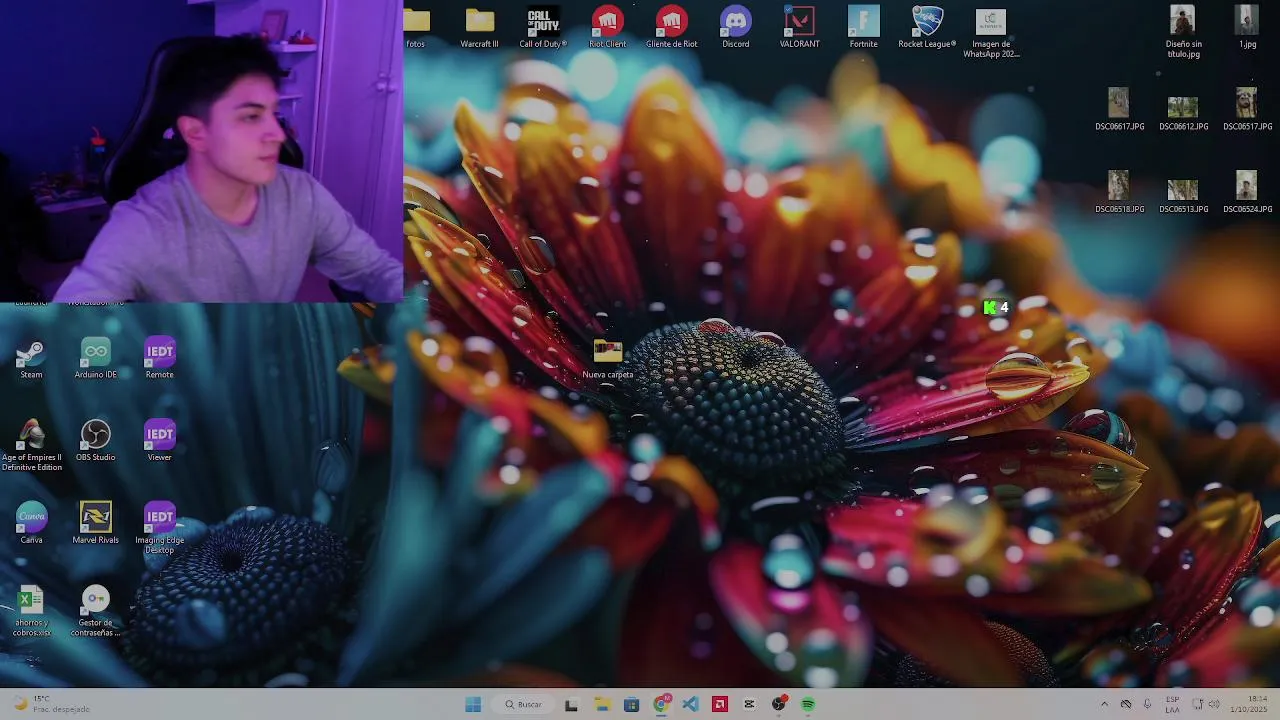Screen dimensions: 1280x720
Task: Click the microphone tray icon
Action: pyautogui.click(x=1147, y=704)
